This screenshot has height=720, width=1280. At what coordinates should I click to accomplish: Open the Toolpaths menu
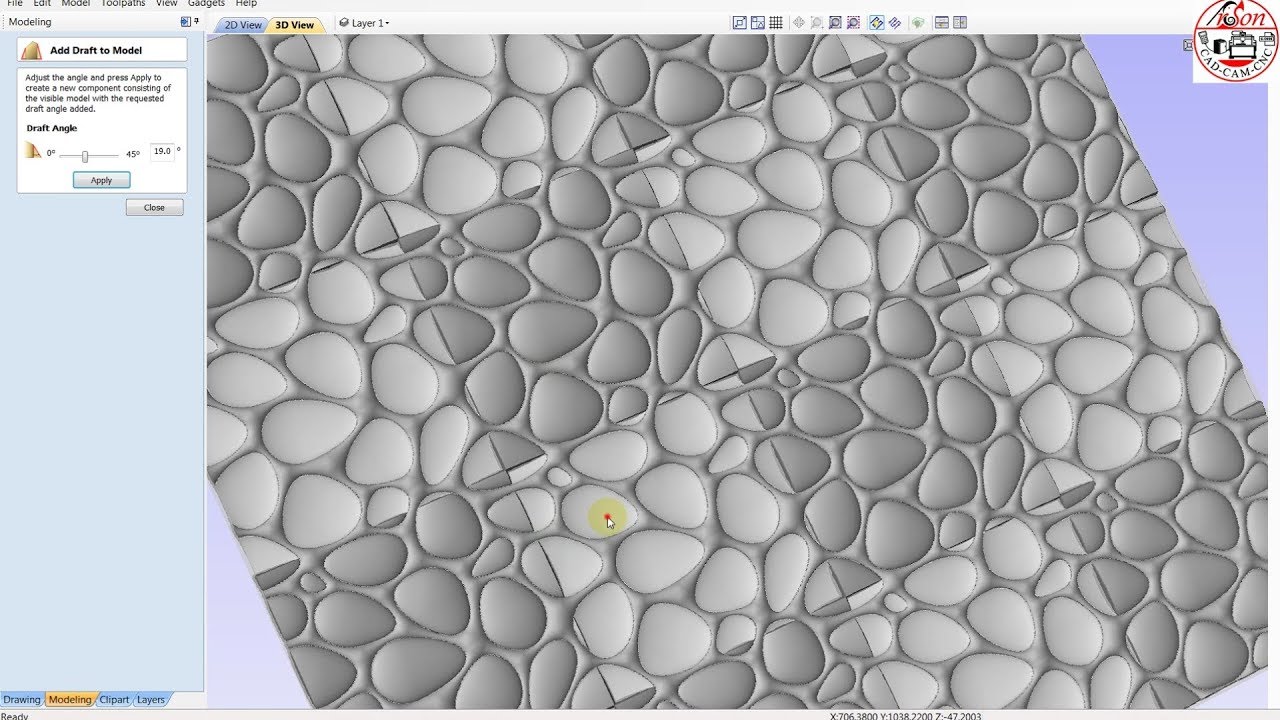coord(123,4)
